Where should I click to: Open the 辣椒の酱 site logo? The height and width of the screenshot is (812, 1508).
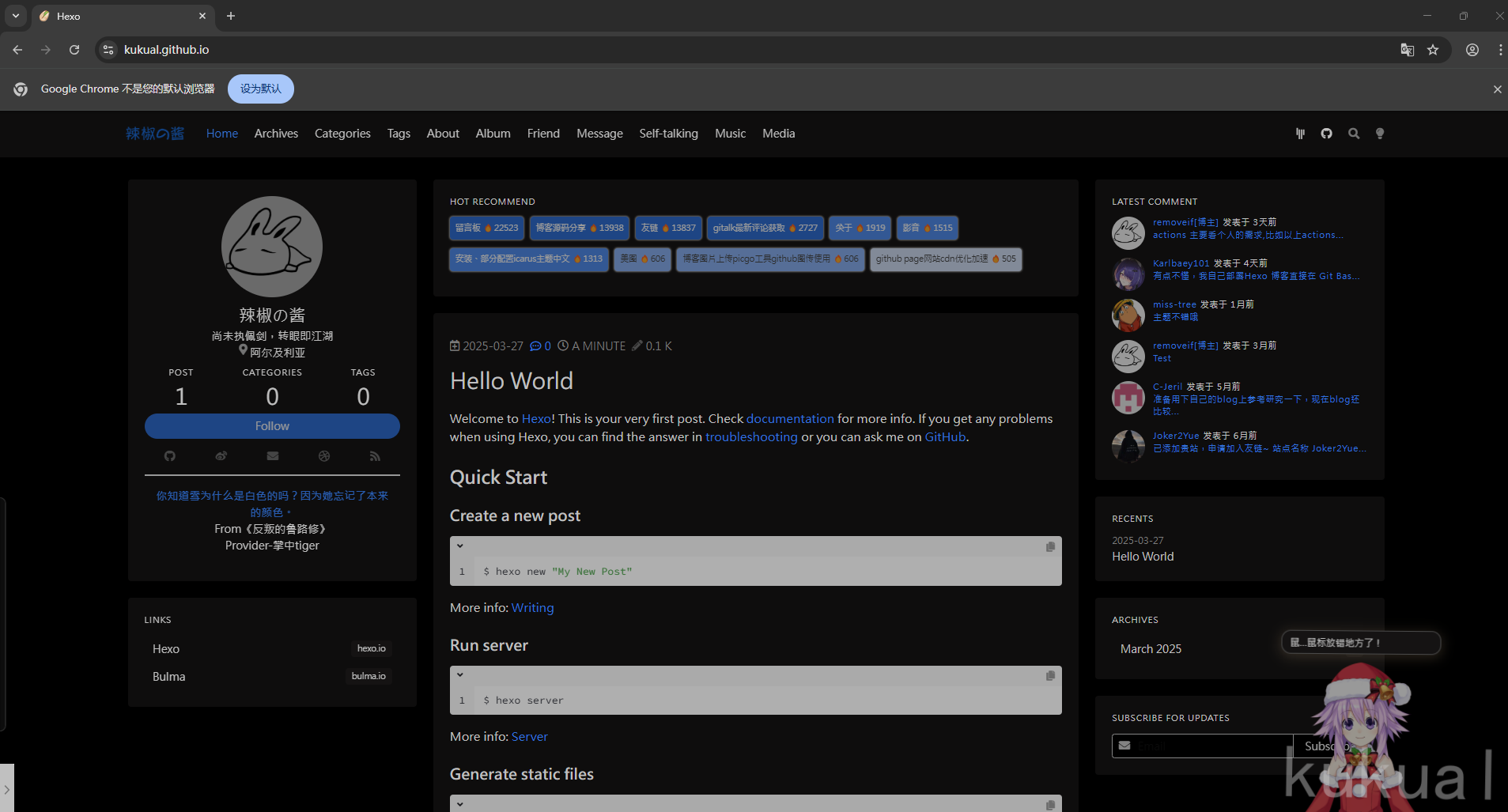[x=155, y=134]
